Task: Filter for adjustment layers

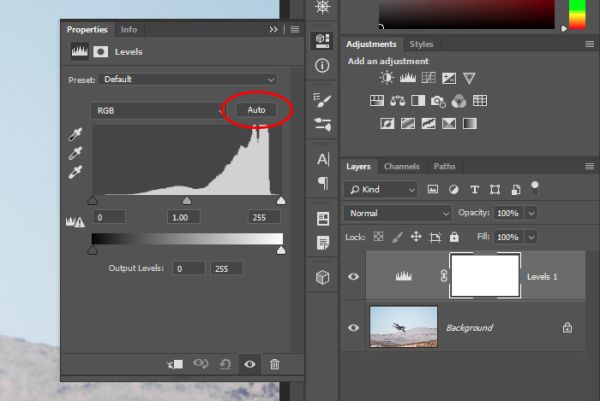Action: [454, 189]
